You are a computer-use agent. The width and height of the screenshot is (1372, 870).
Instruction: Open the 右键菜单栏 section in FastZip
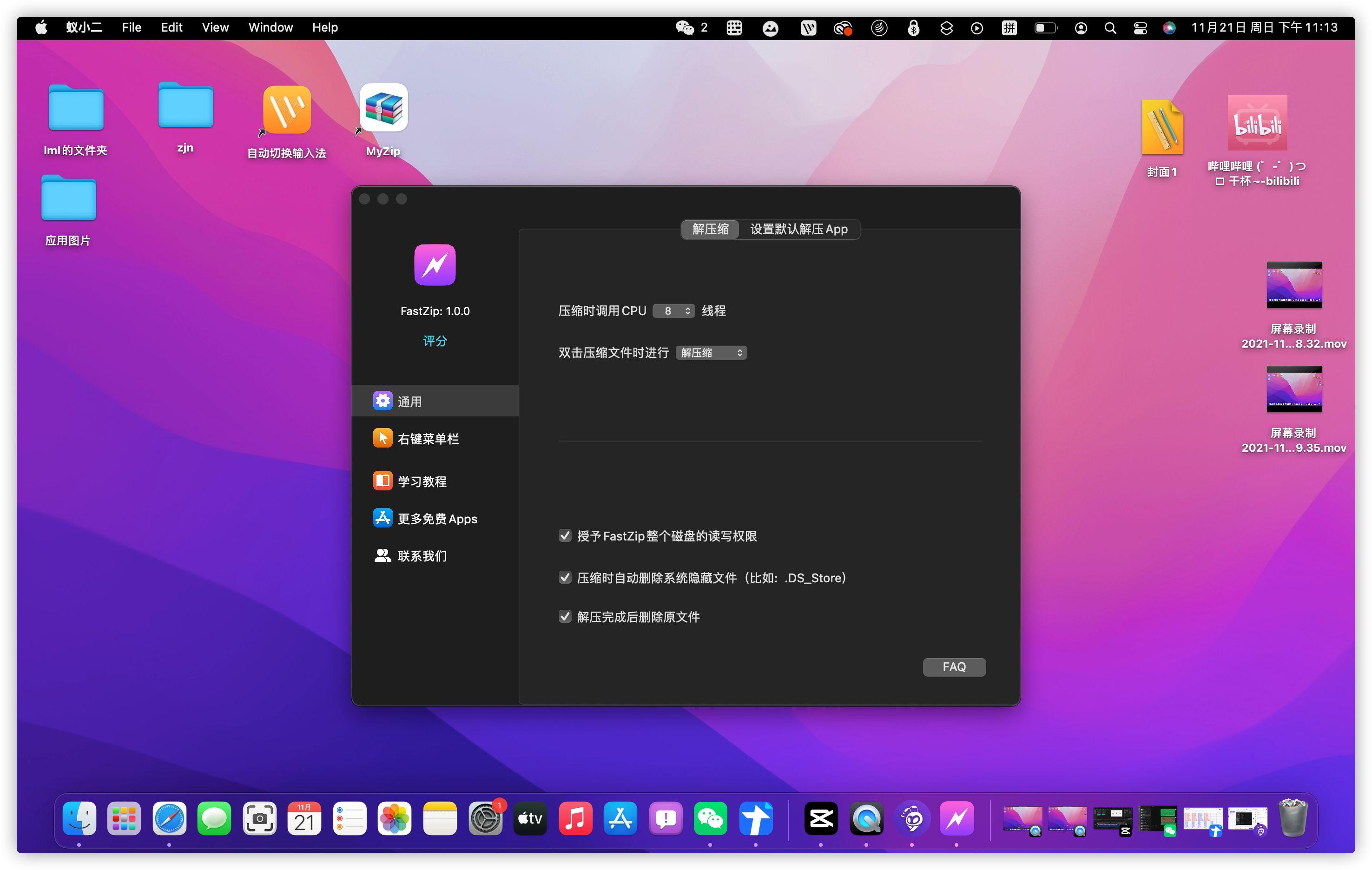(436, 438)
